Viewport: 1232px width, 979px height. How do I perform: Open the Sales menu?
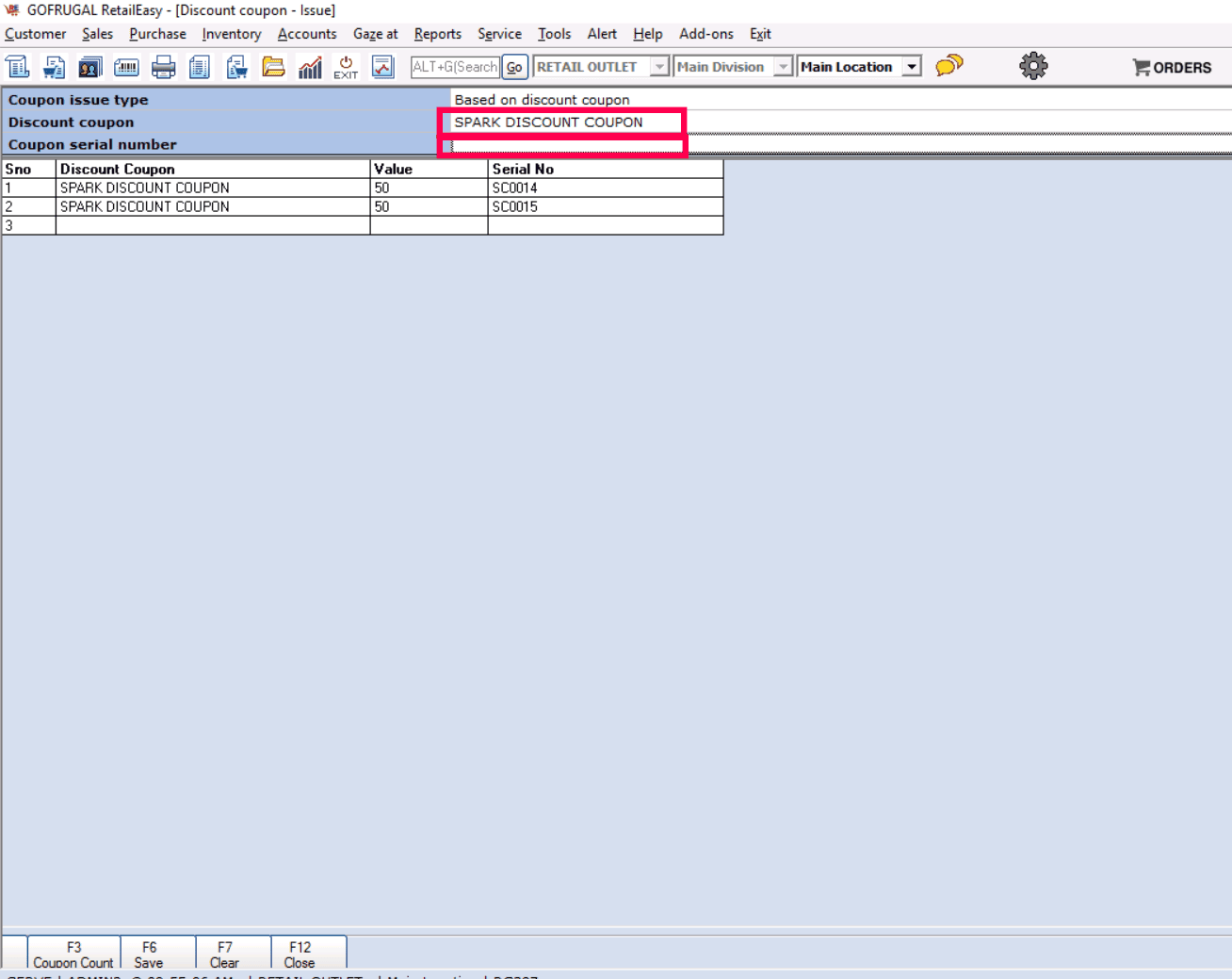pyautogui.click(x=97, y=34)
